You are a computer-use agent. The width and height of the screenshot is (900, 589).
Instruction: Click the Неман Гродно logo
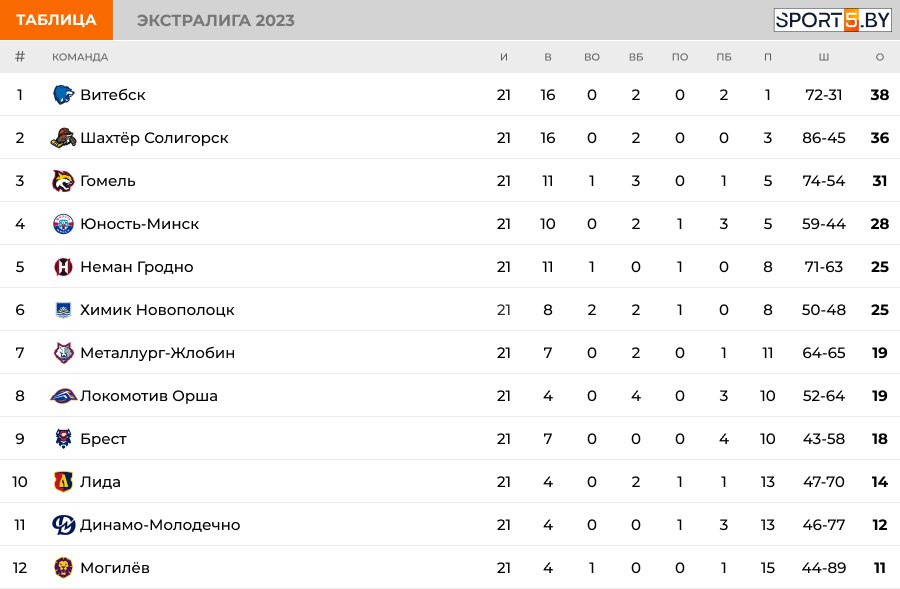(x=63, y=267)
